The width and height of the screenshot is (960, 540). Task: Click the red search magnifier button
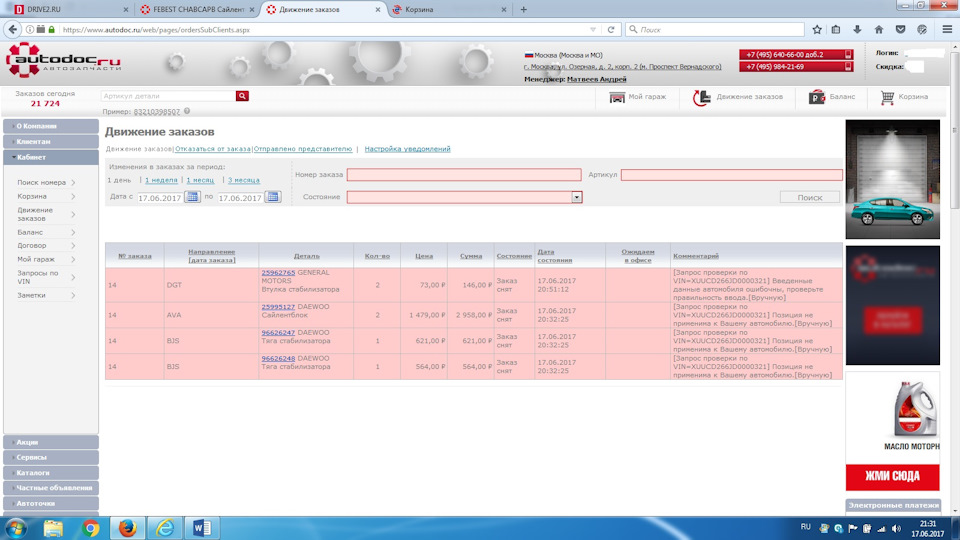tap(242, 96)
